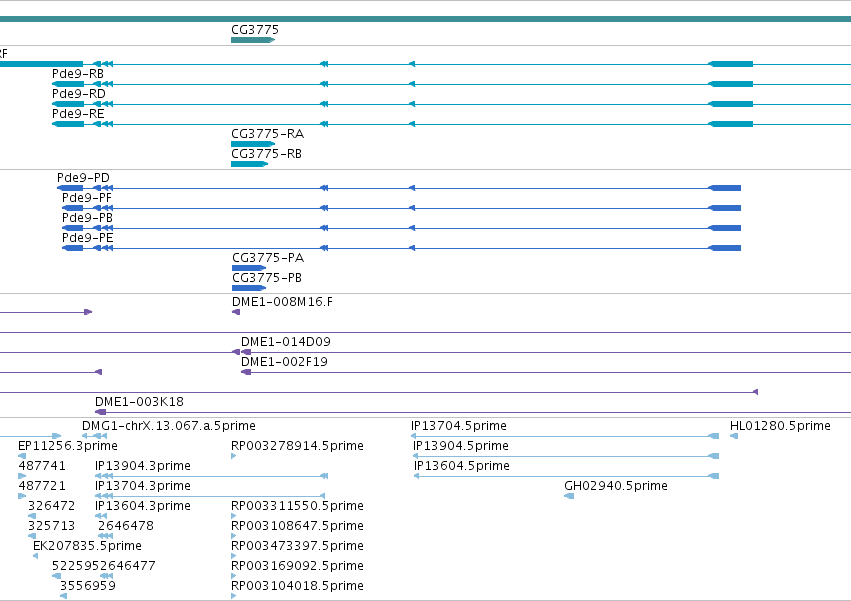
Task: Click the CG3775 gene label
Action: coord(255,30)
